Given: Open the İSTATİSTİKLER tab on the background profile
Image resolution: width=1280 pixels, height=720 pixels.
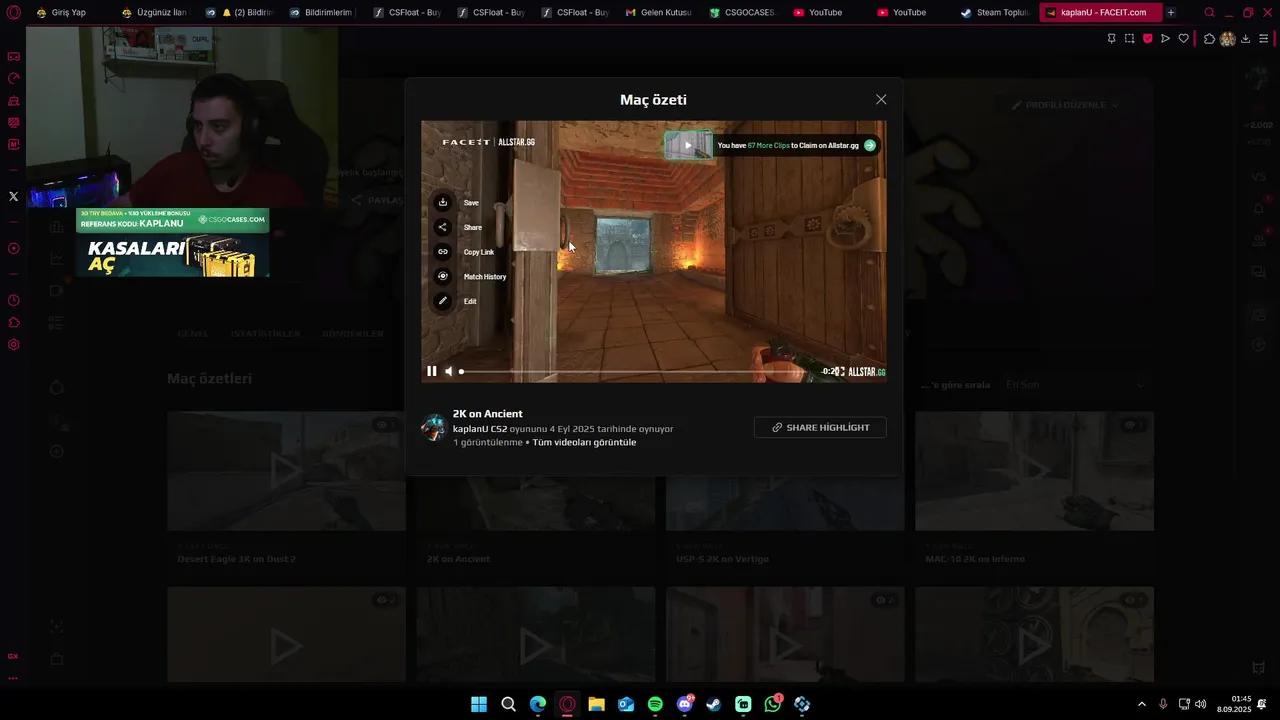Looking at the screenshot, I should (265, 333).
